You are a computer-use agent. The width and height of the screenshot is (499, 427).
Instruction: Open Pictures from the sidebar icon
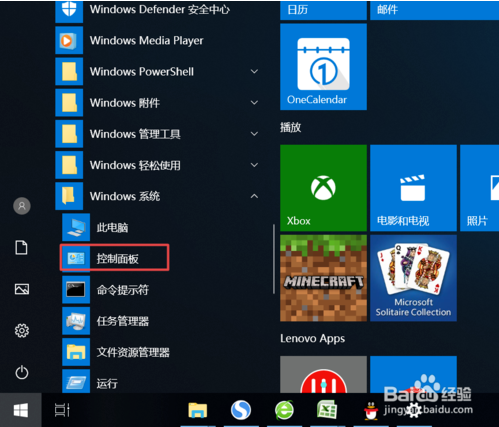point(22,289)
